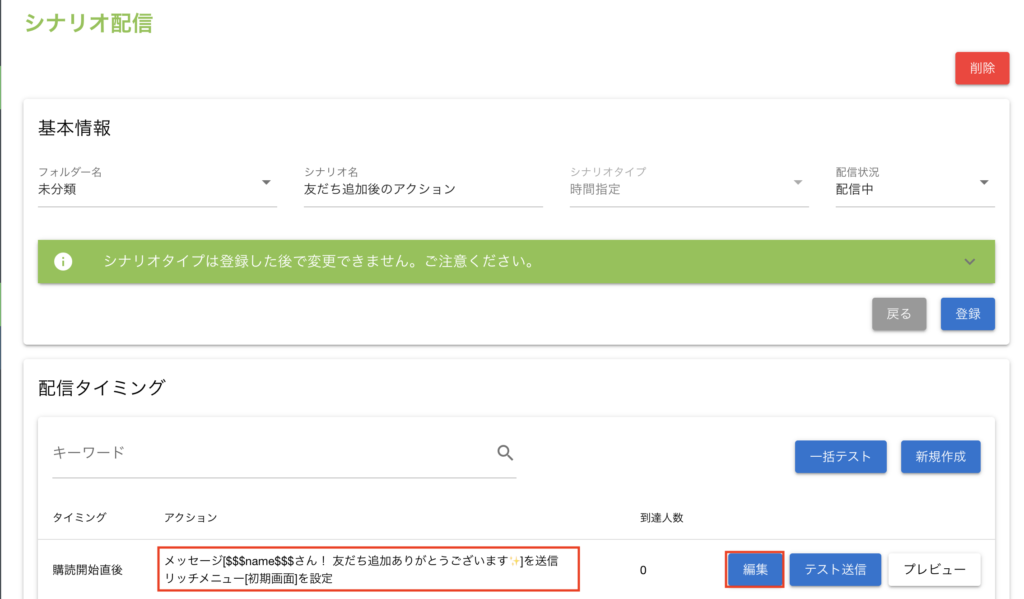This screenshot has height=599, width=1024.
Task: Click the タイミング column header
Action: coord(79,517)
